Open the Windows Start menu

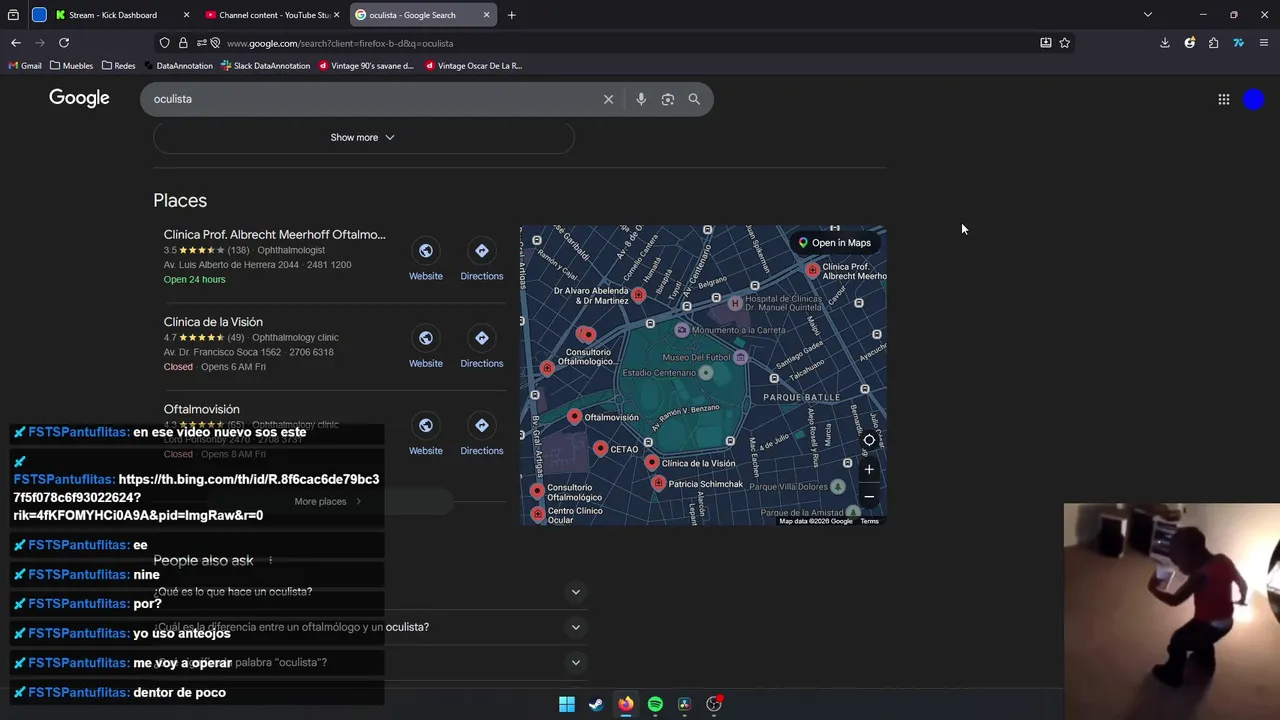[x=567, y=704]
